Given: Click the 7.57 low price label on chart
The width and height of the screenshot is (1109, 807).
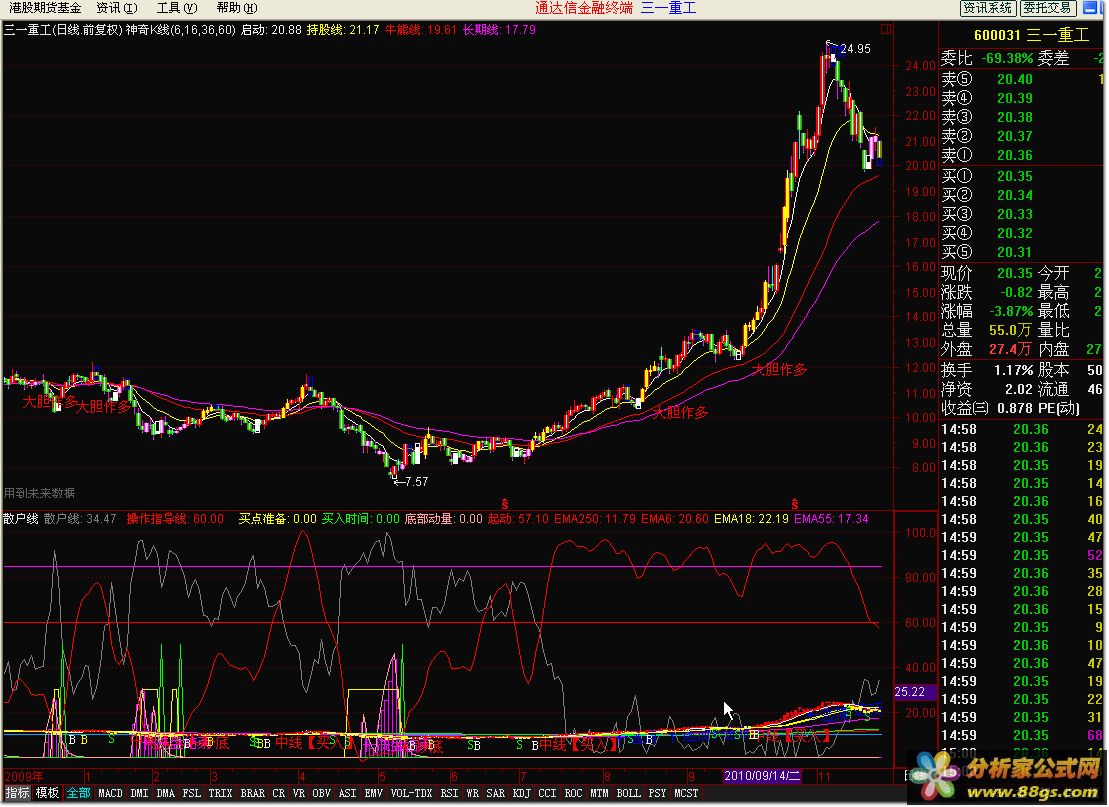Looking at the screenshot, I should click(416, 482).
